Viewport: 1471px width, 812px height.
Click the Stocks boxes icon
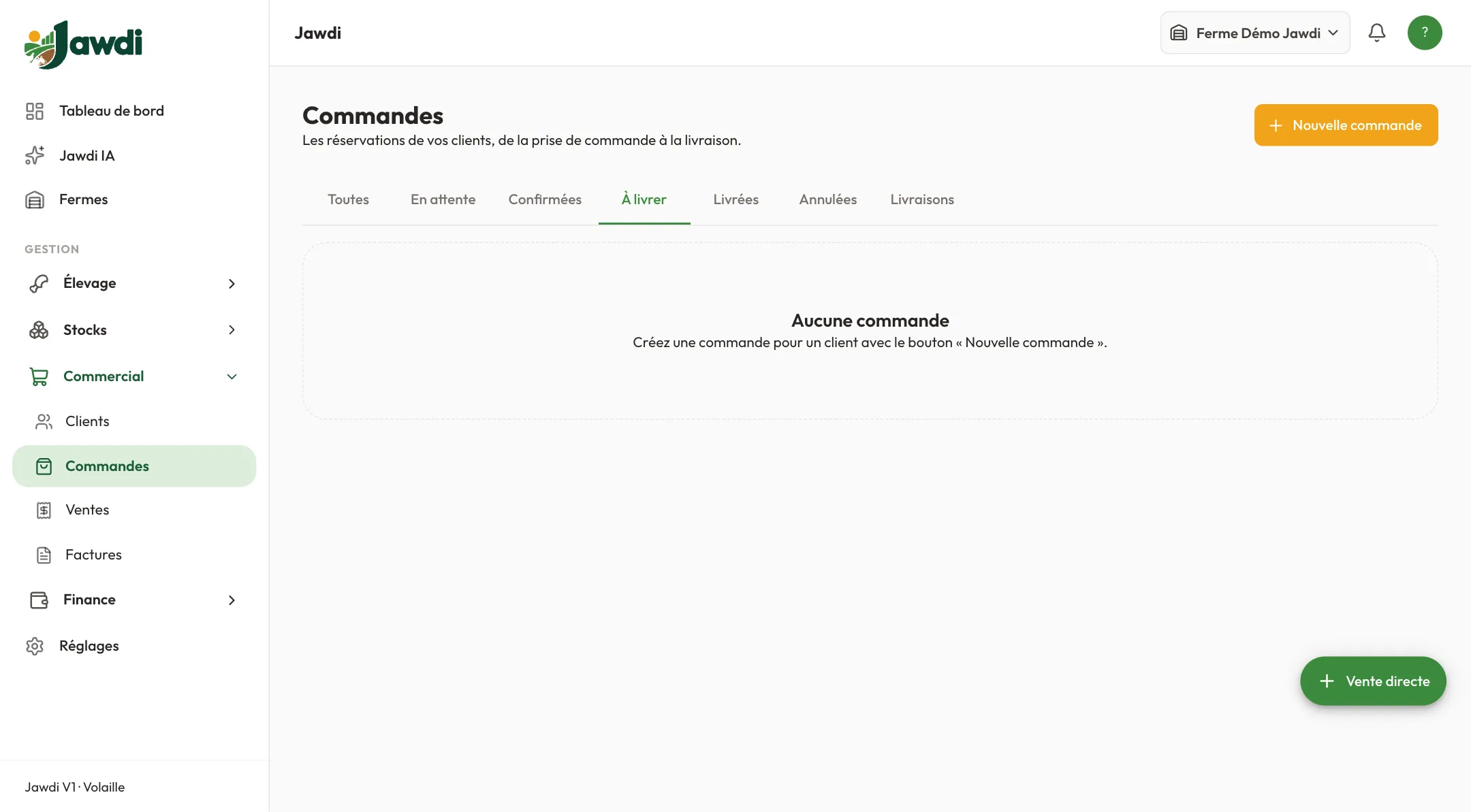click(39, 330)
